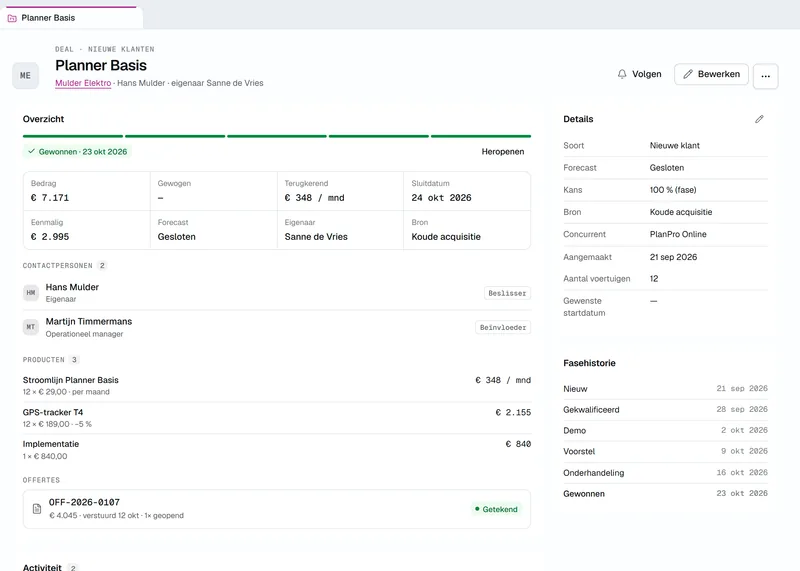Click the Bedrag value € 7.171
Image resolution: width=800 pixels, height=571 pixels.
50,198
